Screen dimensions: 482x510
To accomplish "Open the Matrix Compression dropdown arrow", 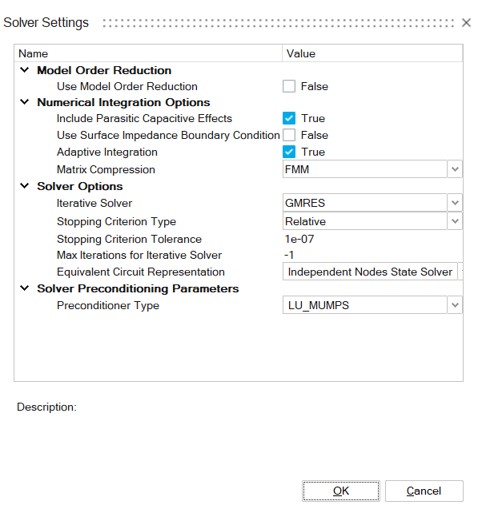I will coord(455,169).
